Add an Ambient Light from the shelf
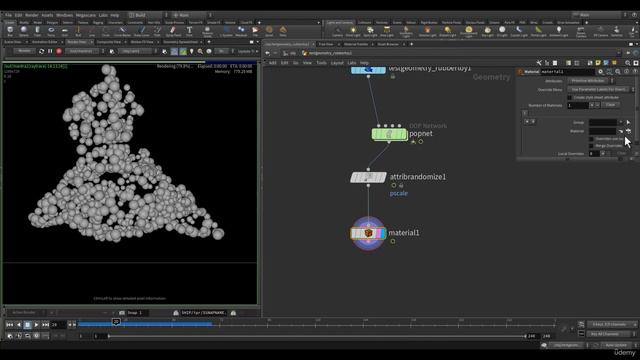This screenshot has height=360, width=640. (559, 31)
